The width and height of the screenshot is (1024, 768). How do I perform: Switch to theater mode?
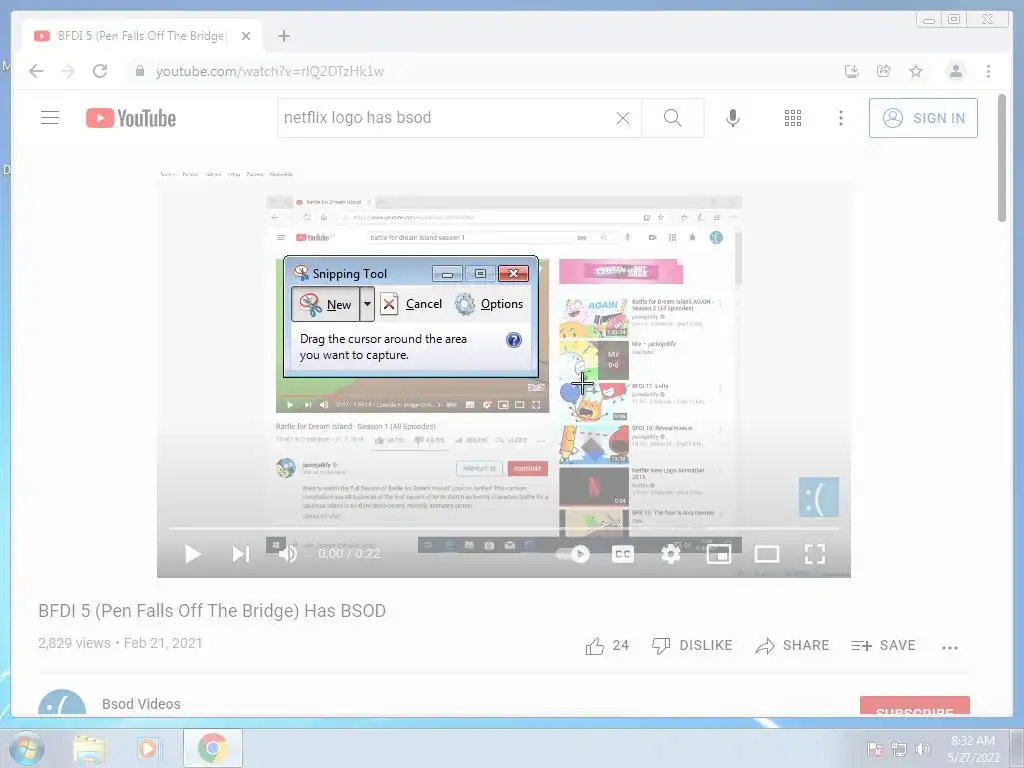click(x=767, y=554)
